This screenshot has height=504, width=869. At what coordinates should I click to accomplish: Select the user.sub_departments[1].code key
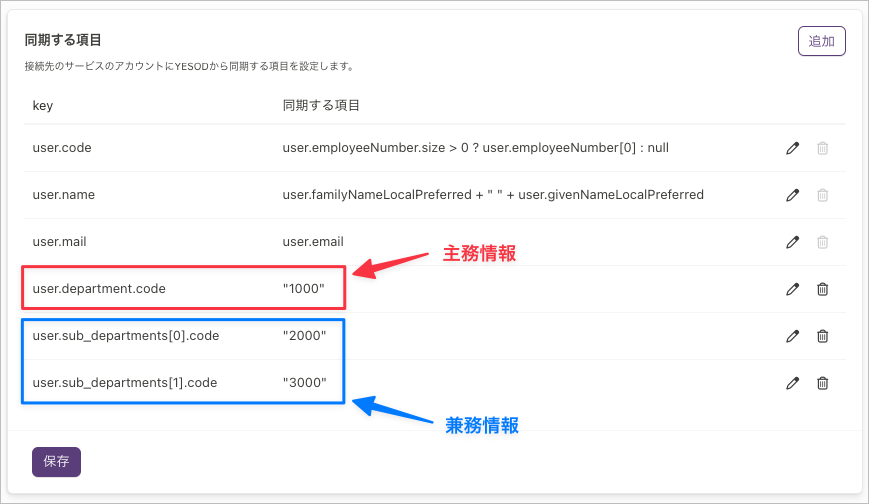pos(125,383)
